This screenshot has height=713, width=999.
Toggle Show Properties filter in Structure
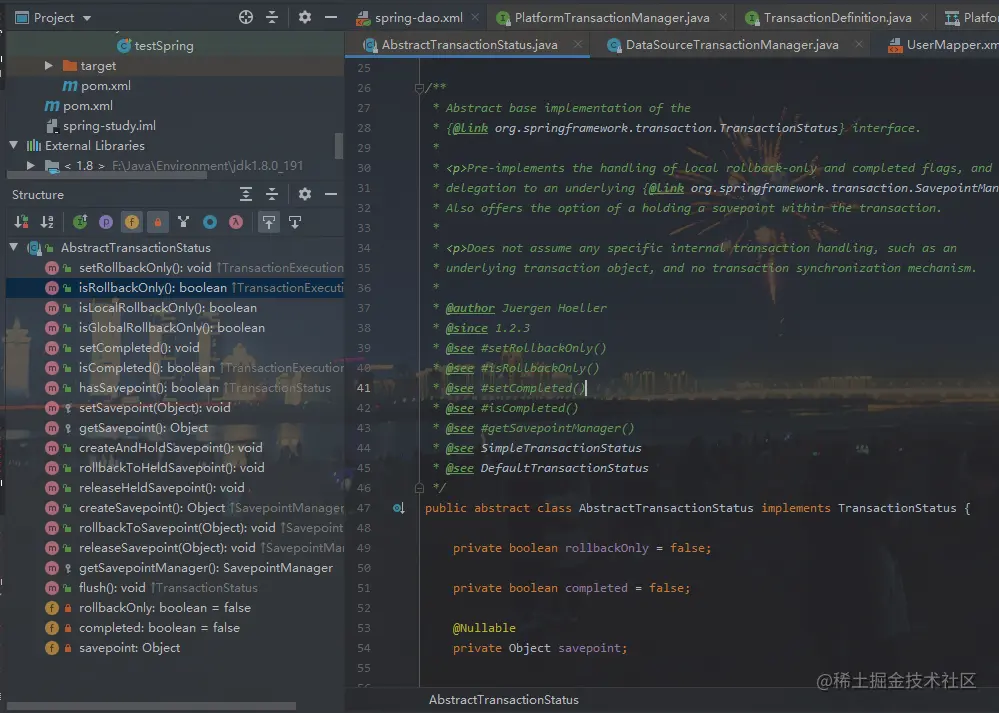[106, 222]
